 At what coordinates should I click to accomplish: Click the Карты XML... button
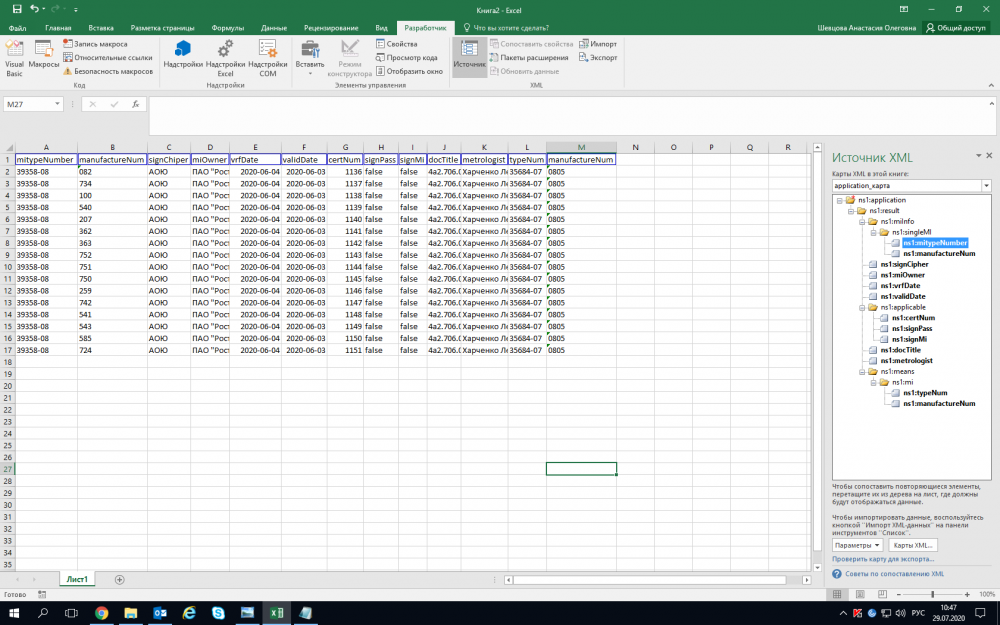914,545
